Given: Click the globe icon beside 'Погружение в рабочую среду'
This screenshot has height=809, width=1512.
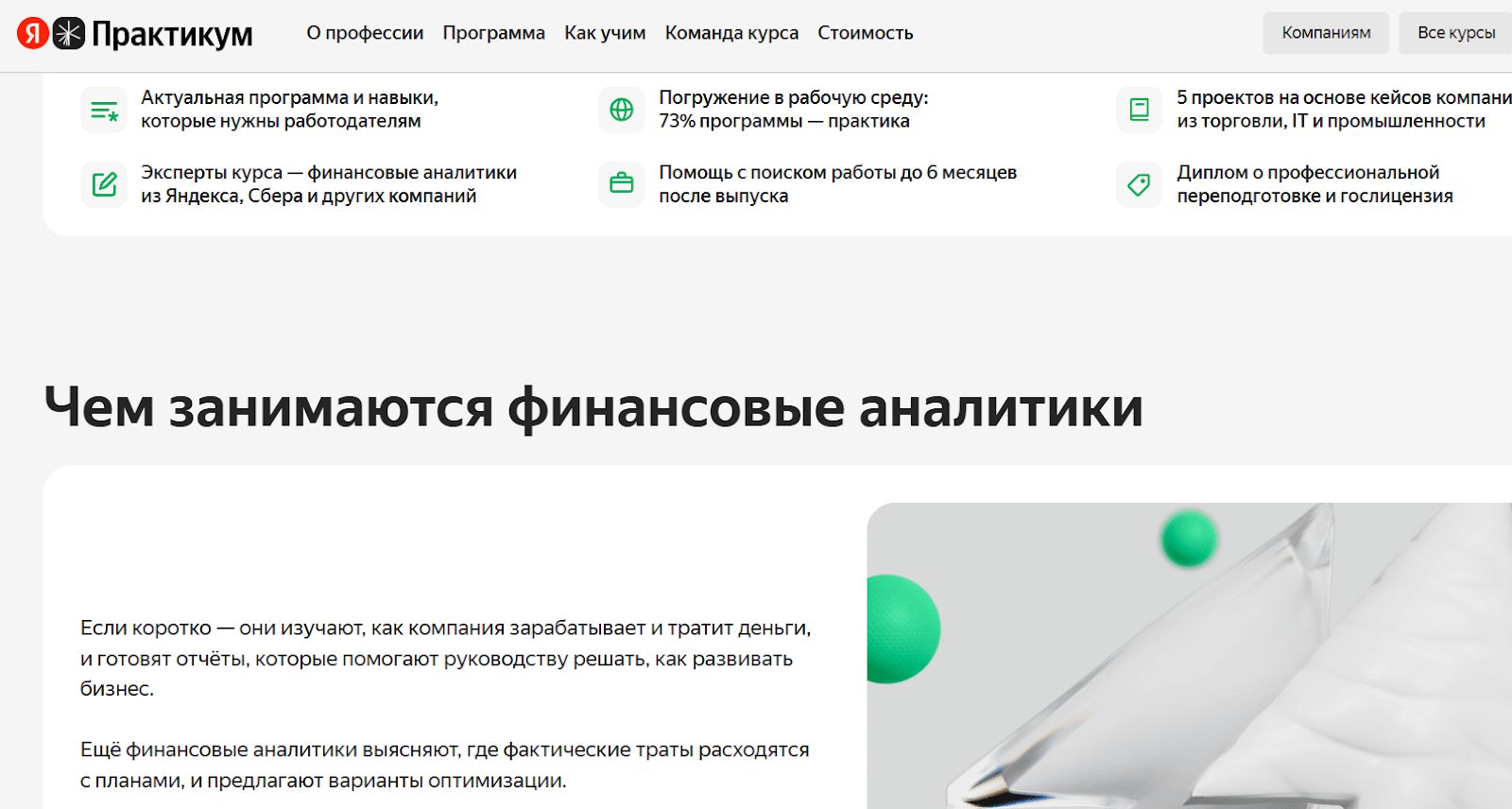Looking at the screenshot, I should (622, 110).
